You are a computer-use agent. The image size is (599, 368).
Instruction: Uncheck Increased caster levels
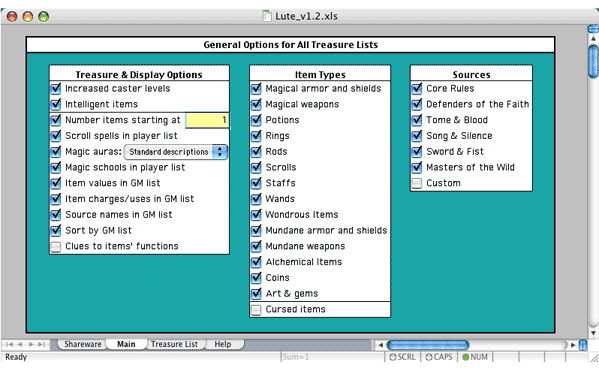click(56, 88)
